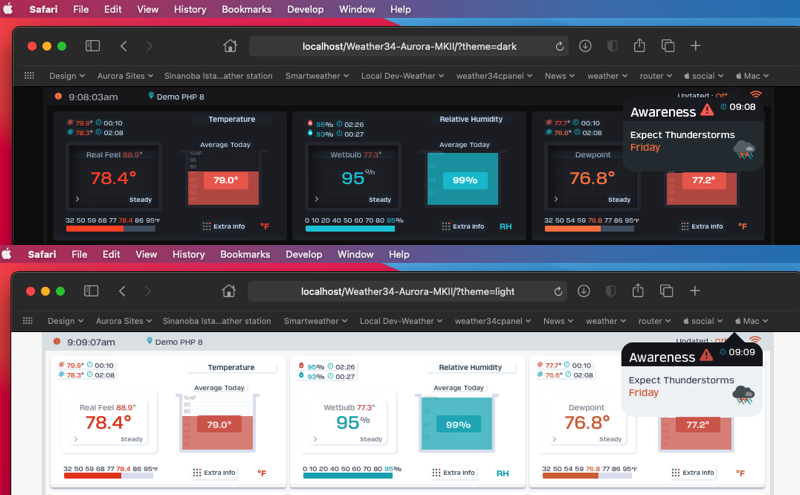Image resolution: width=800 pixels, height=495 pixels.
Task: Expand Real Feel chevron in dark Temperature card
Action: coord(77,199)
